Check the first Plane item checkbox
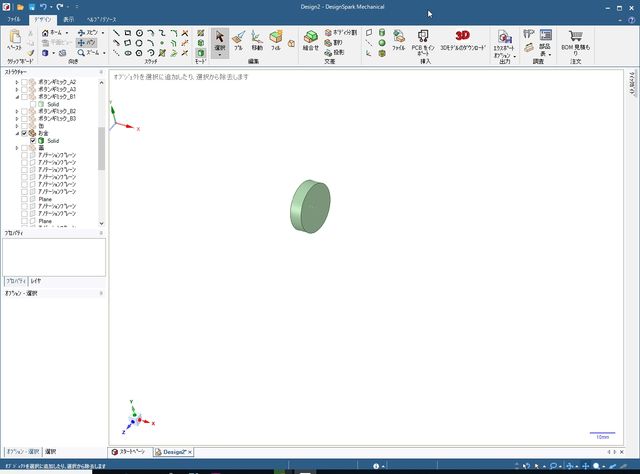 (24, 199)
